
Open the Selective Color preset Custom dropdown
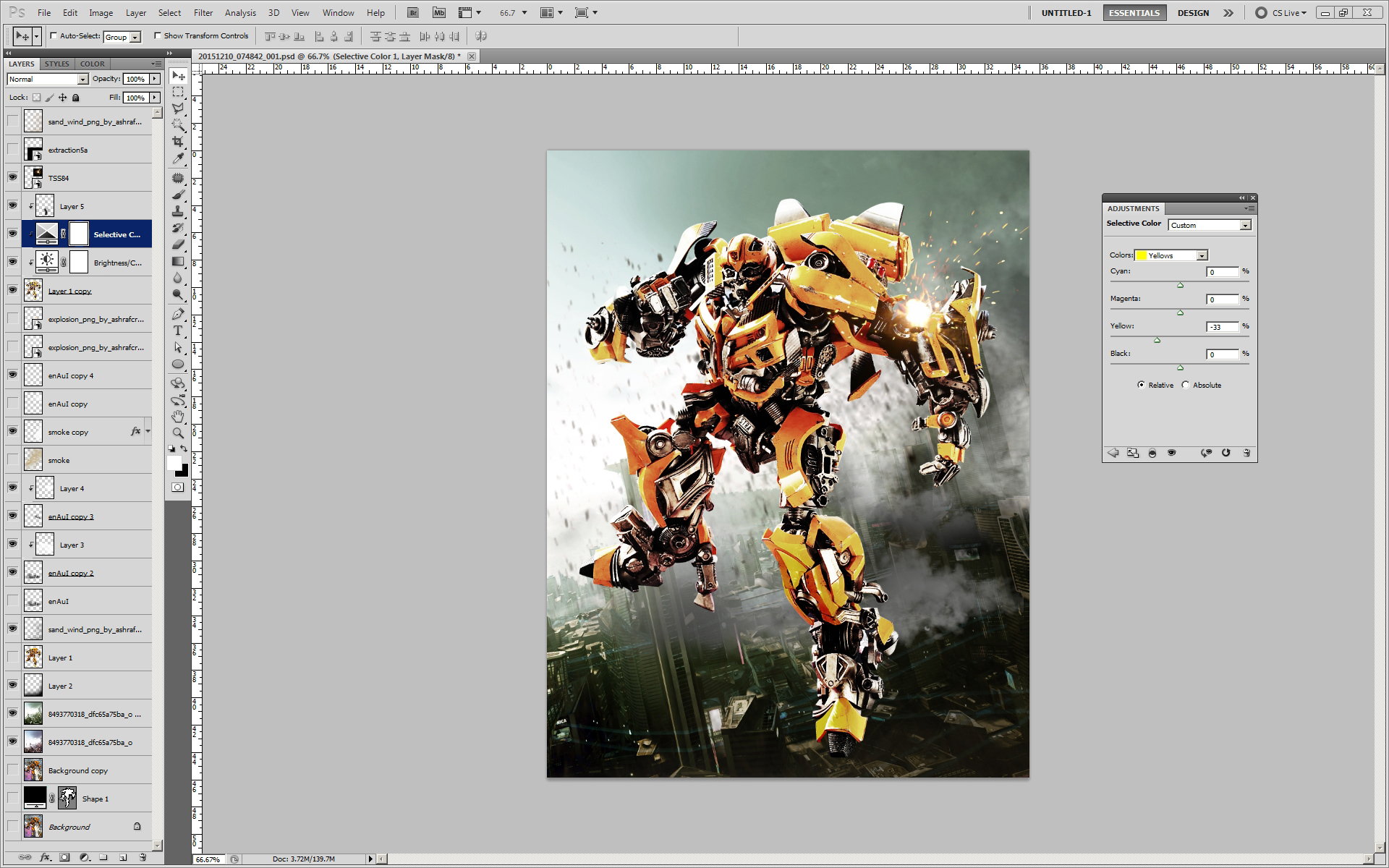pos(1210,225)
